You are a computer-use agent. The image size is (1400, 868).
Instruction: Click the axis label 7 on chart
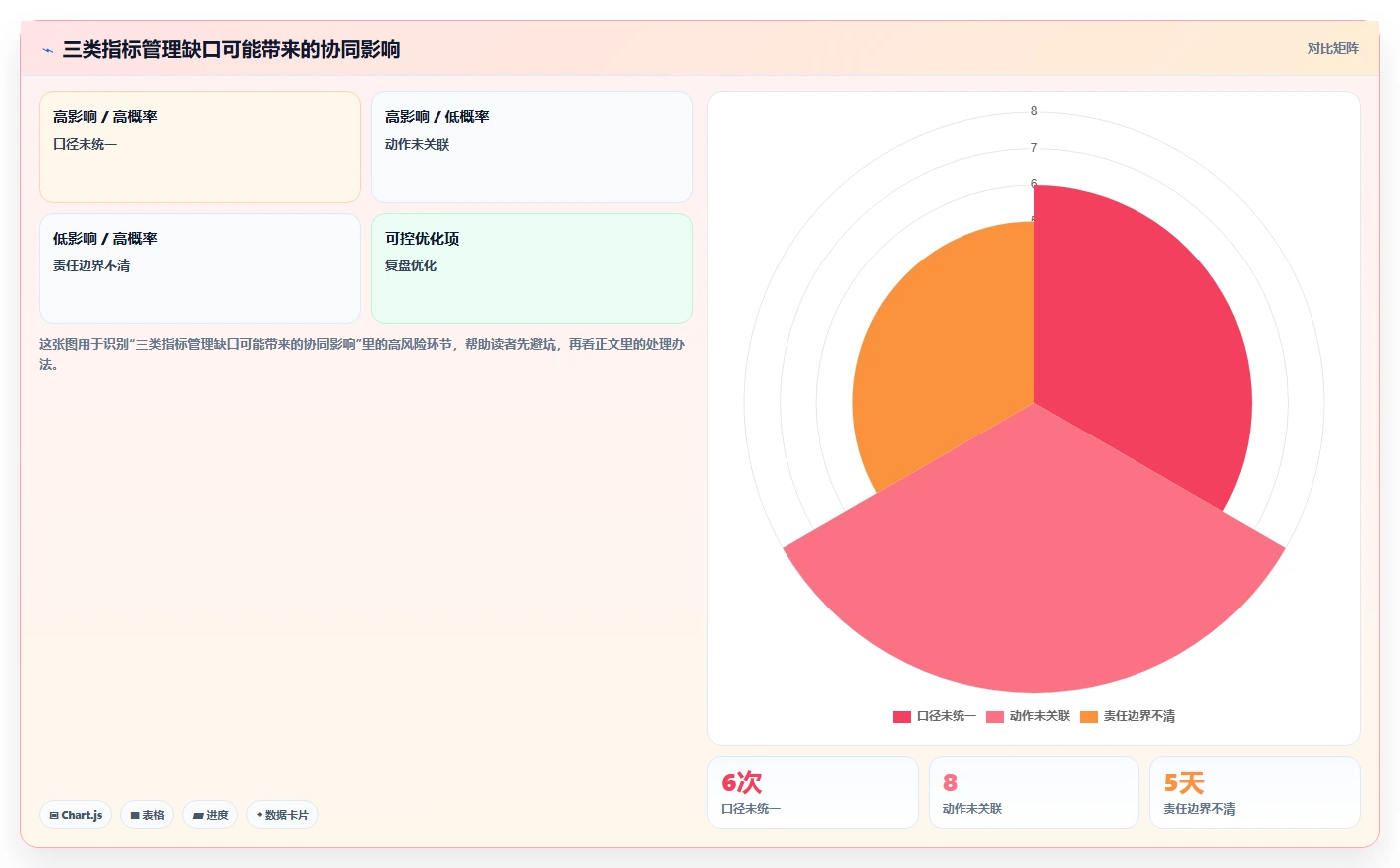coord(1034,148)
